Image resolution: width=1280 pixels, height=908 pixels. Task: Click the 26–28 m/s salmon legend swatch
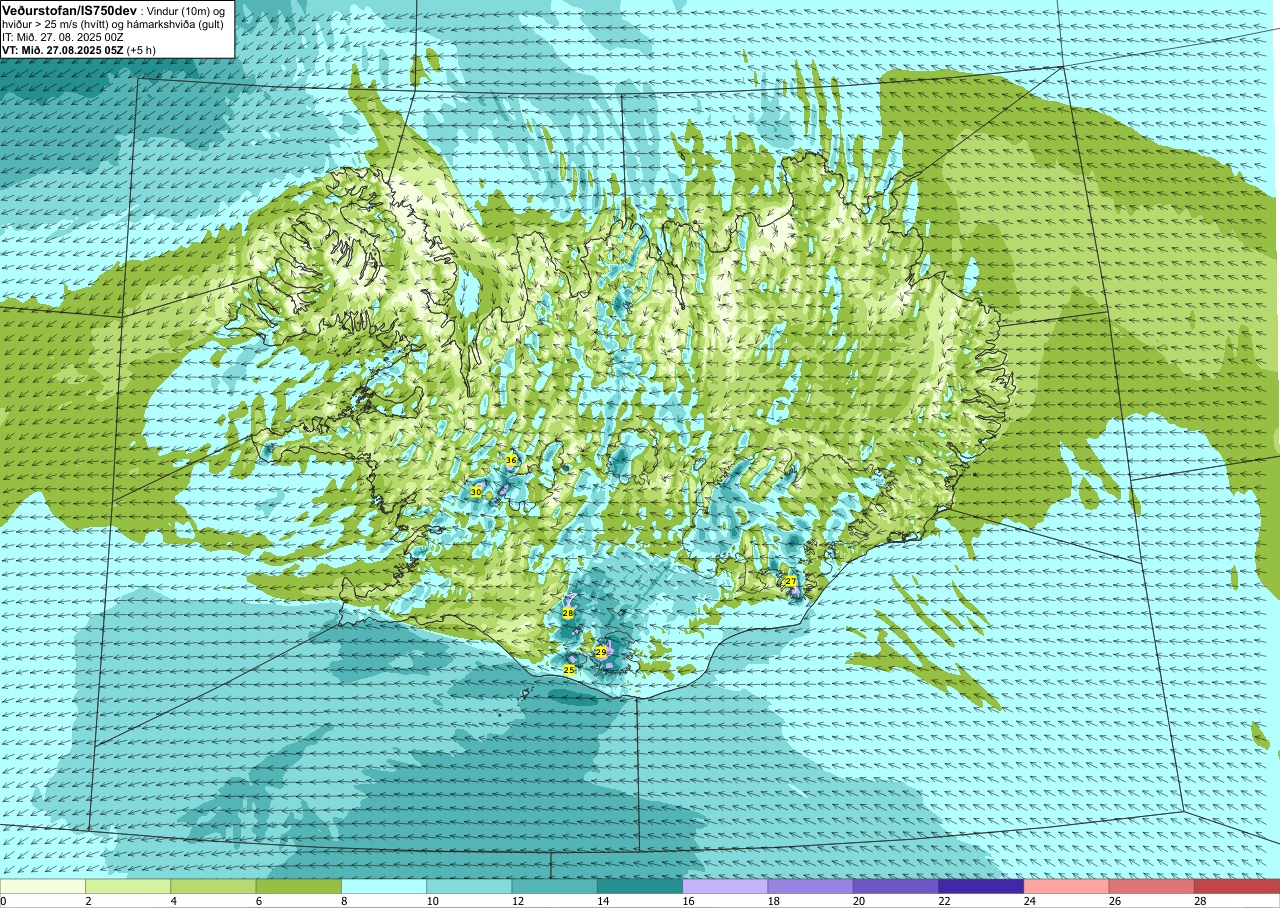coord(1152,886)
